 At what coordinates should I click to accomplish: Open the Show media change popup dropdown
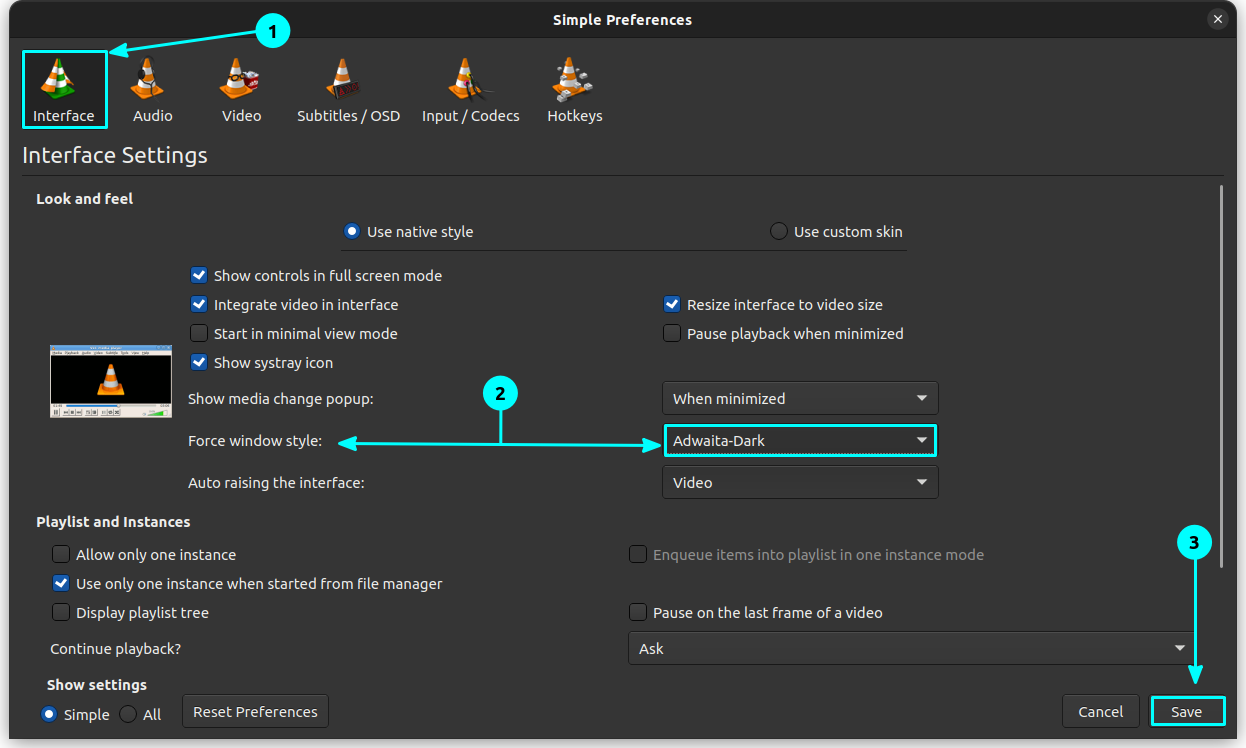click(800, 398)
